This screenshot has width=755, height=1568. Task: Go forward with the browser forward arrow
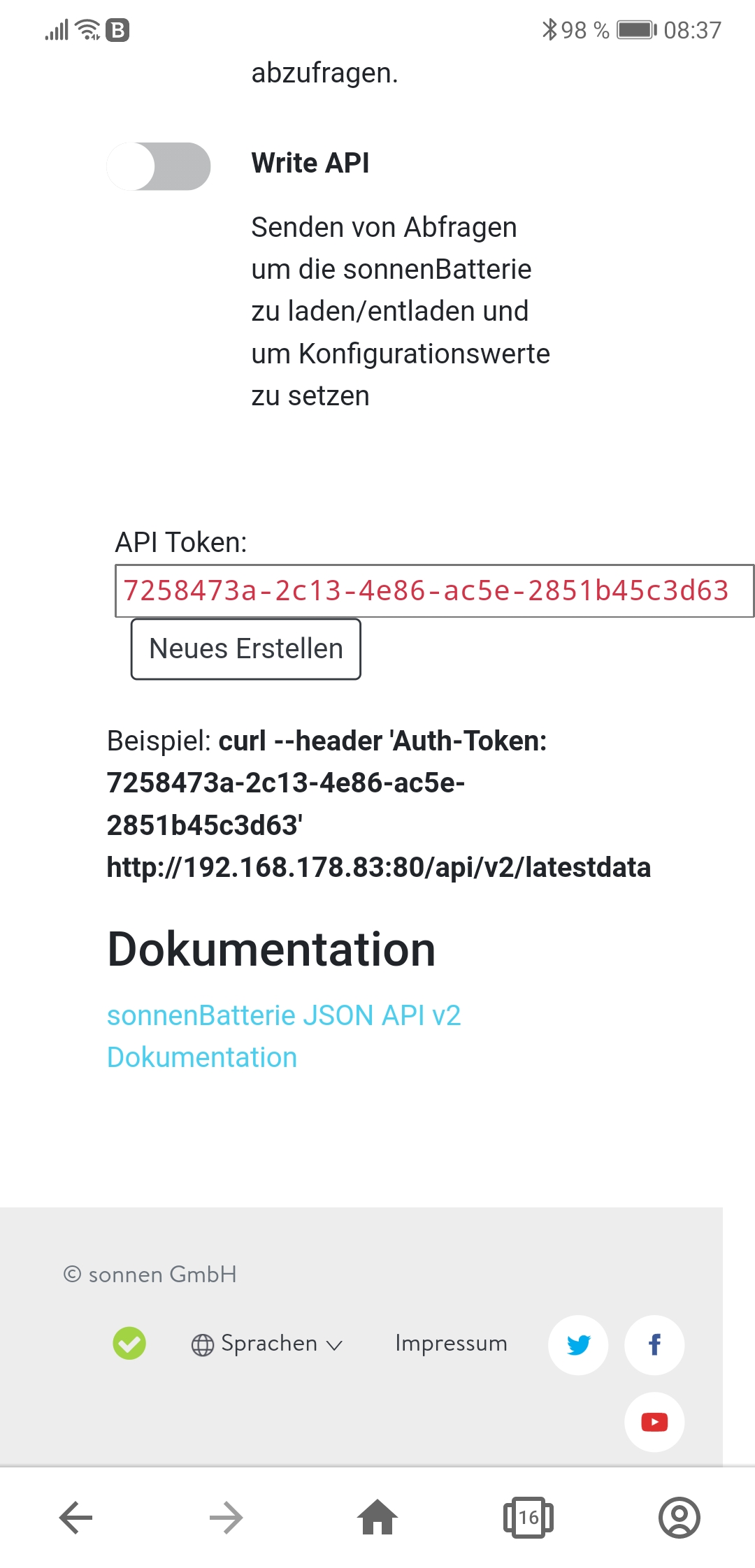(226, 1518)
